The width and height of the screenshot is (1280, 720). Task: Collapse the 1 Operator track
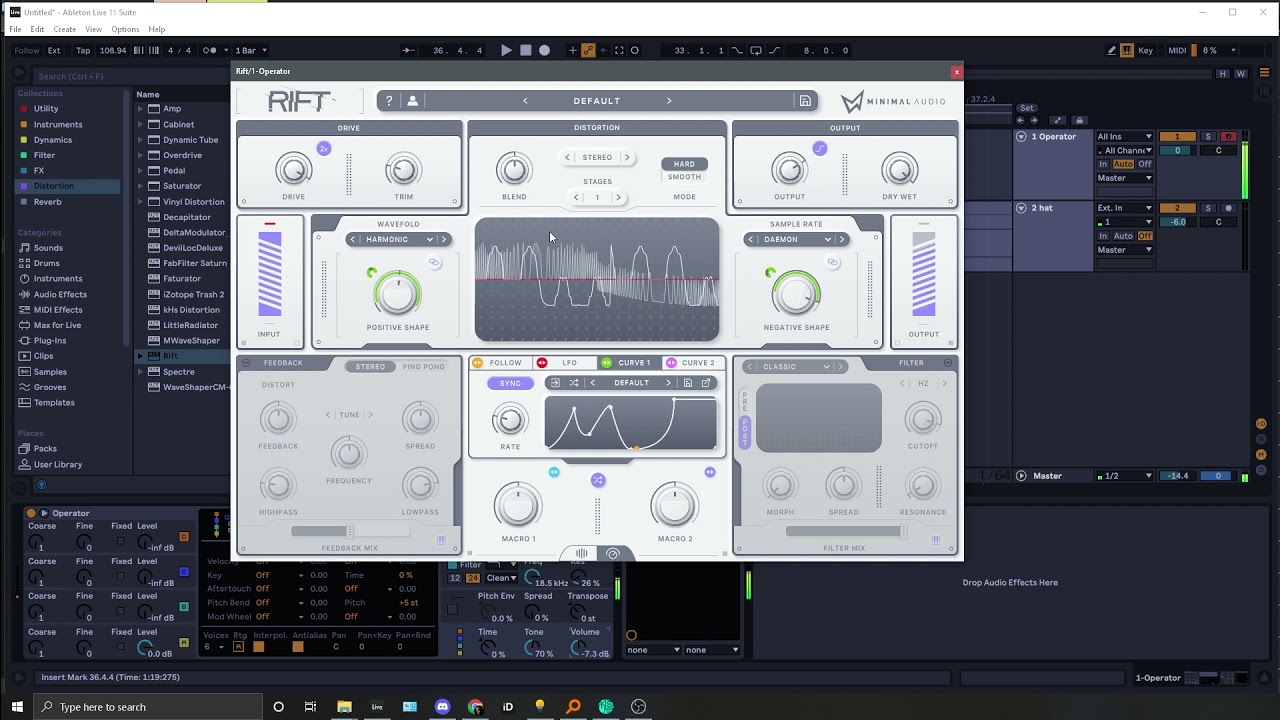coord(1021,137)
